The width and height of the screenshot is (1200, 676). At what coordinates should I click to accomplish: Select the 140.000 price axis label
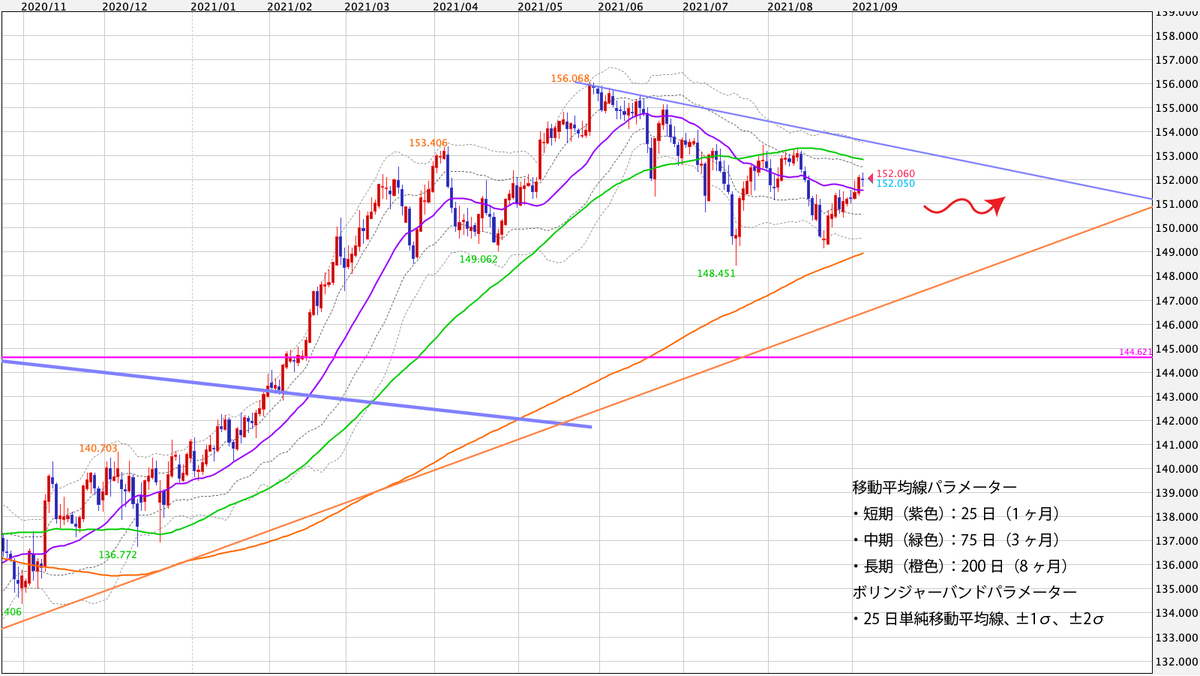(x=1176, y=469)
